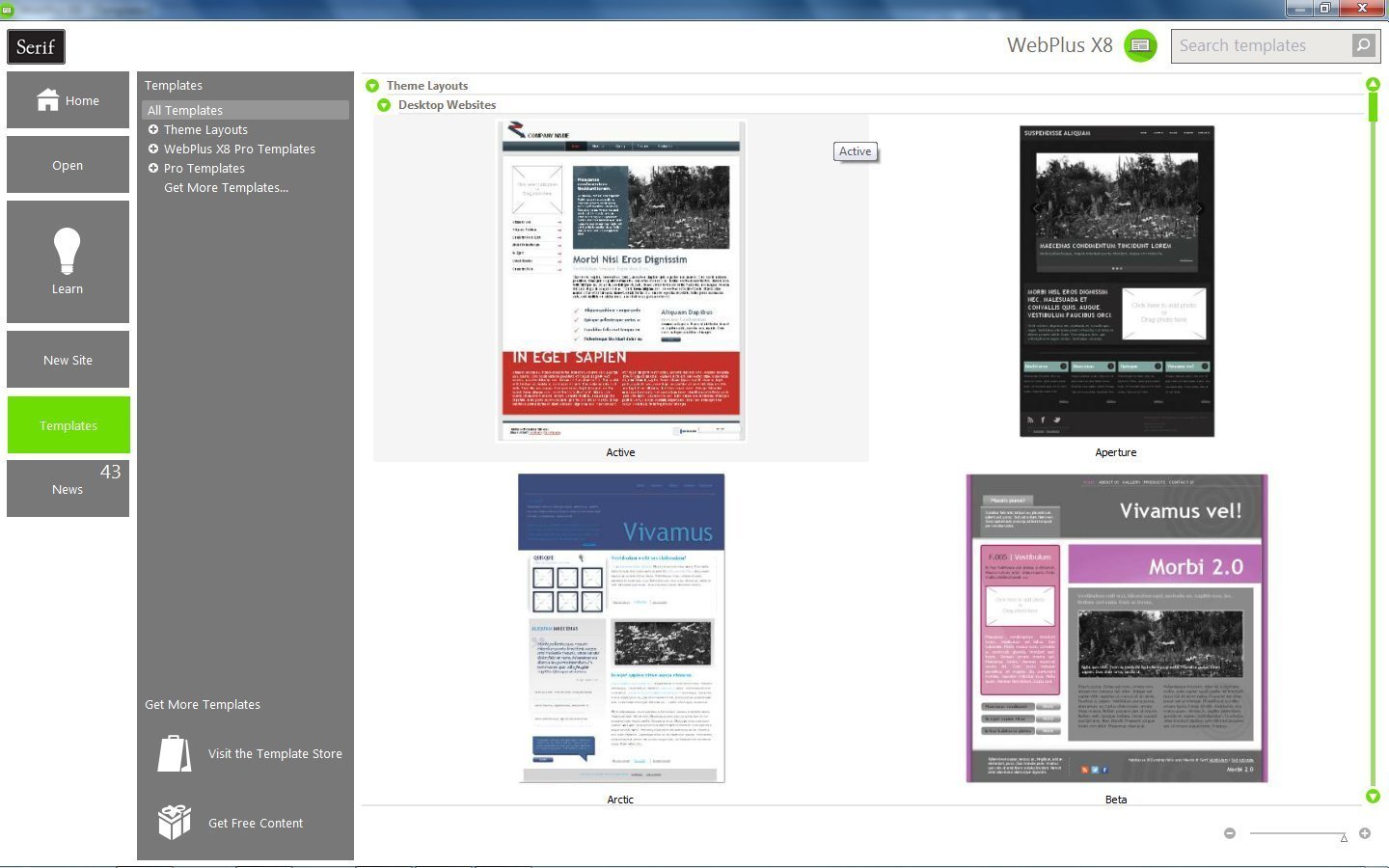Screen dimensions: 1389x868
Task: Expand the Pro Templates tree node
Action: click(152, 168)
